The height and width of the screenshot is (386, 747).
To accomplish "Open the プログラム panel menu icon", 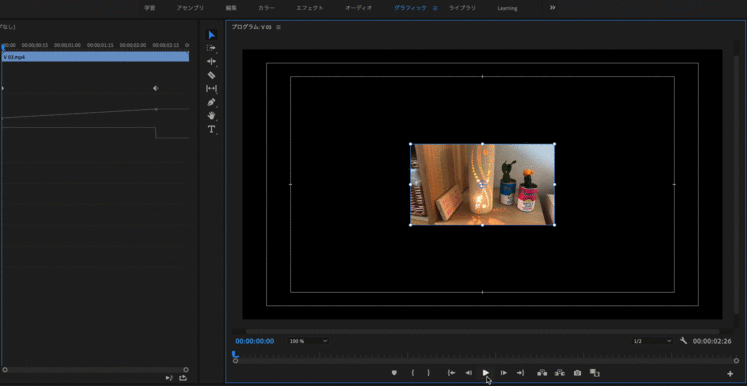I will (279, 27).
